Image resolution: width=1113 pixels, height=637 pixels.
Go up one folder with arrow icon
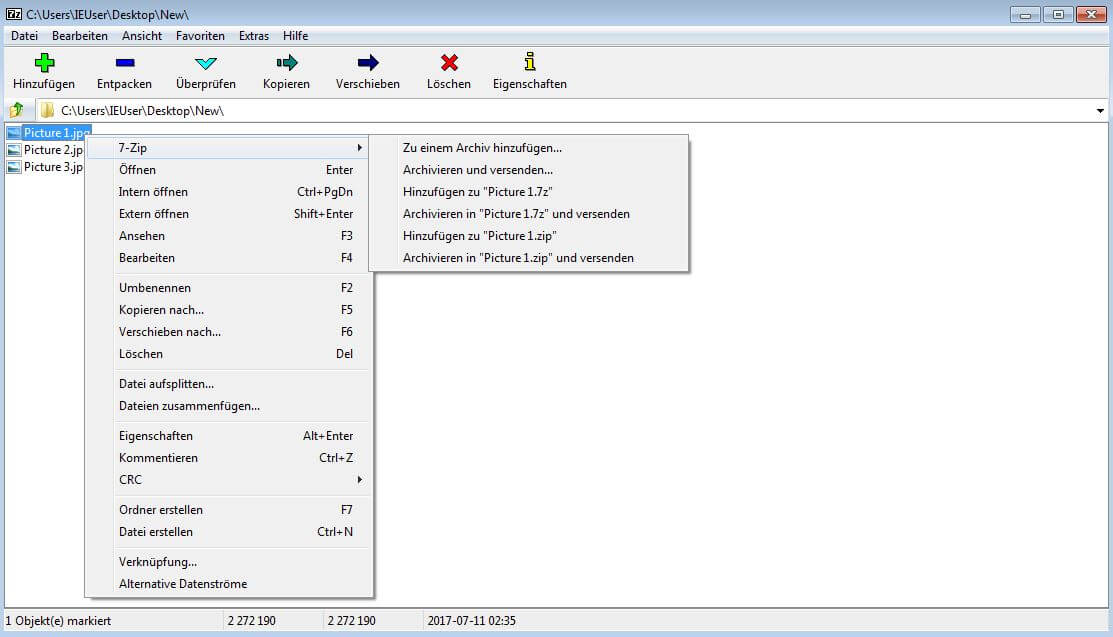[x=16, y=110]
